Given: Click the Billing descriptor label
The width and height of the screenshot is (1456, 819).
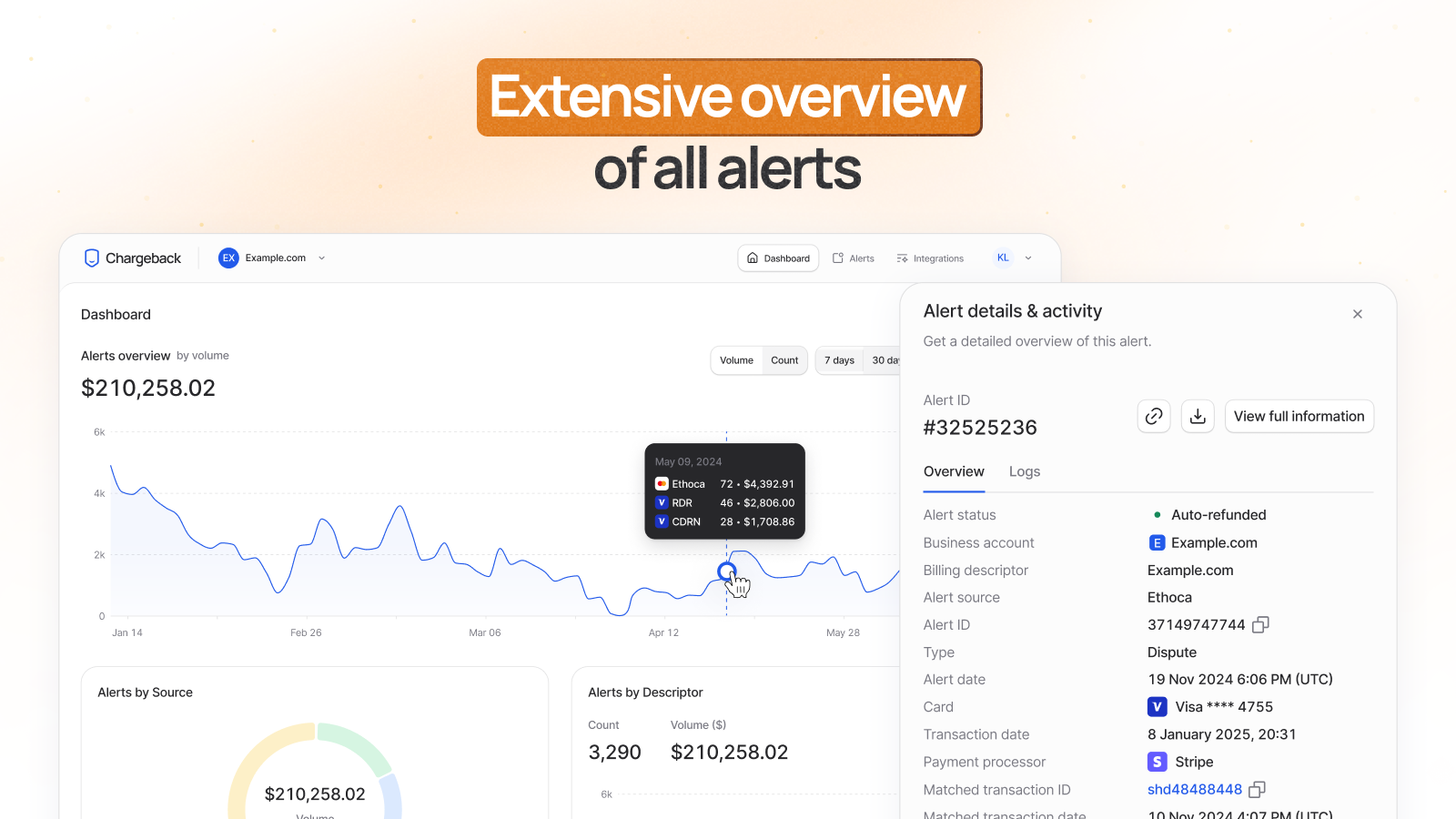Looking at the screenshot, I should (x=976, y=571).
